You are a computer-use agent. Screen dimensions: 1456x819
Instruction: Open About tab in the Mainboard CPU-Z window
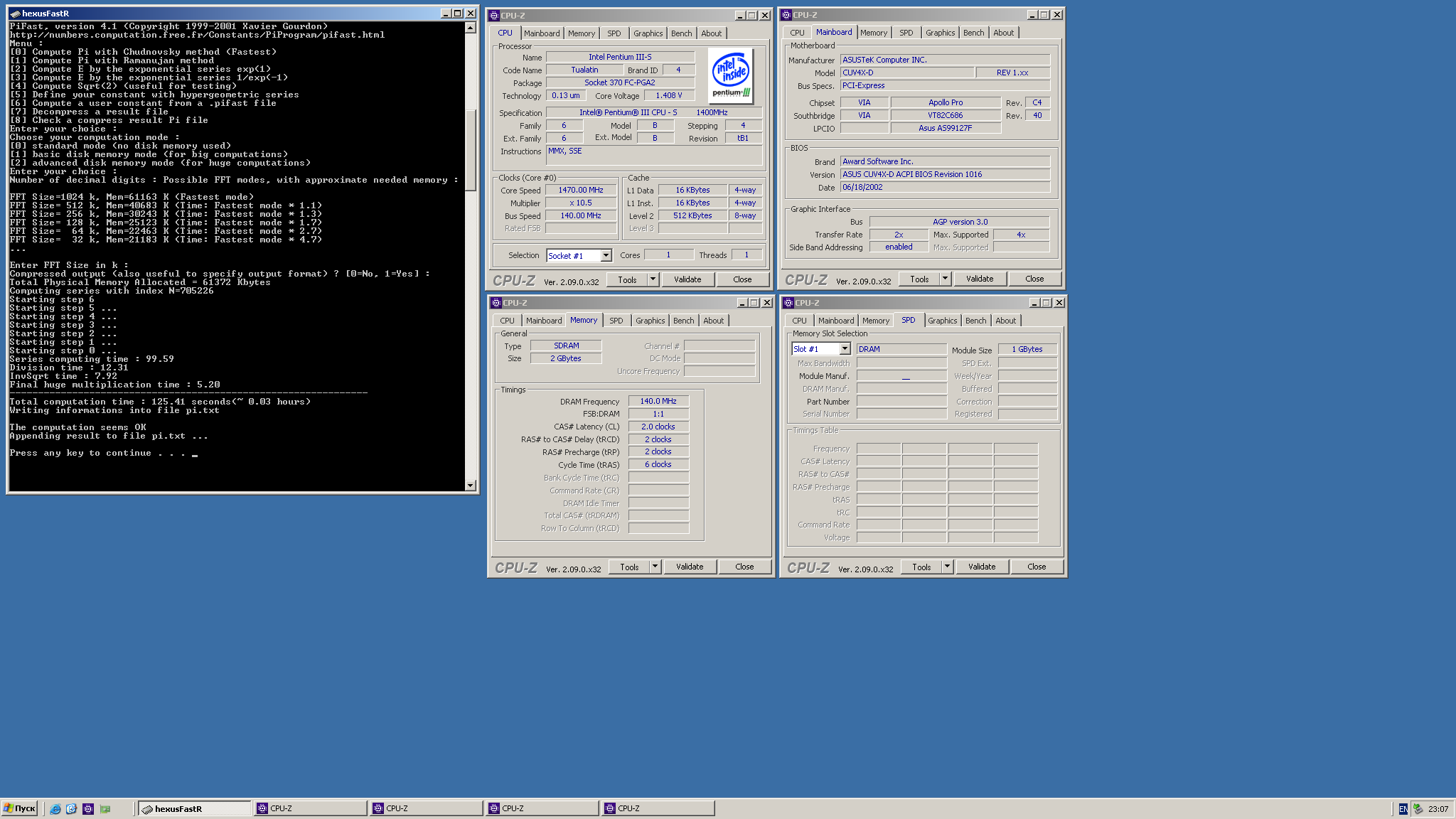[x=1003, y=33]
